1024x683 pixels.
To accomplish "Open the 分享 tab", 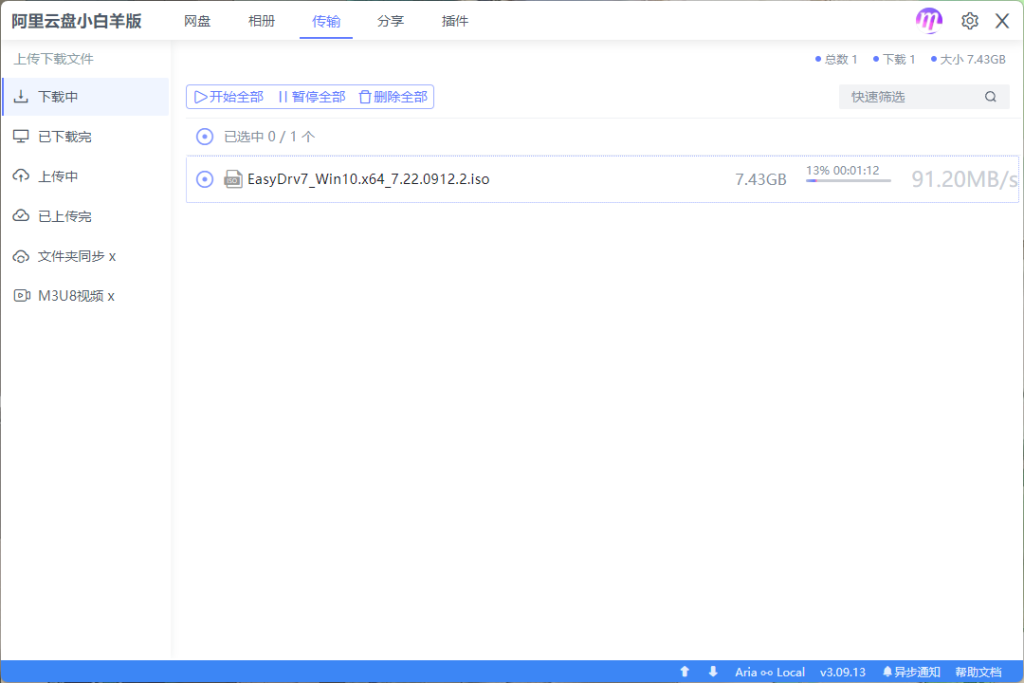I will (390, 21).
